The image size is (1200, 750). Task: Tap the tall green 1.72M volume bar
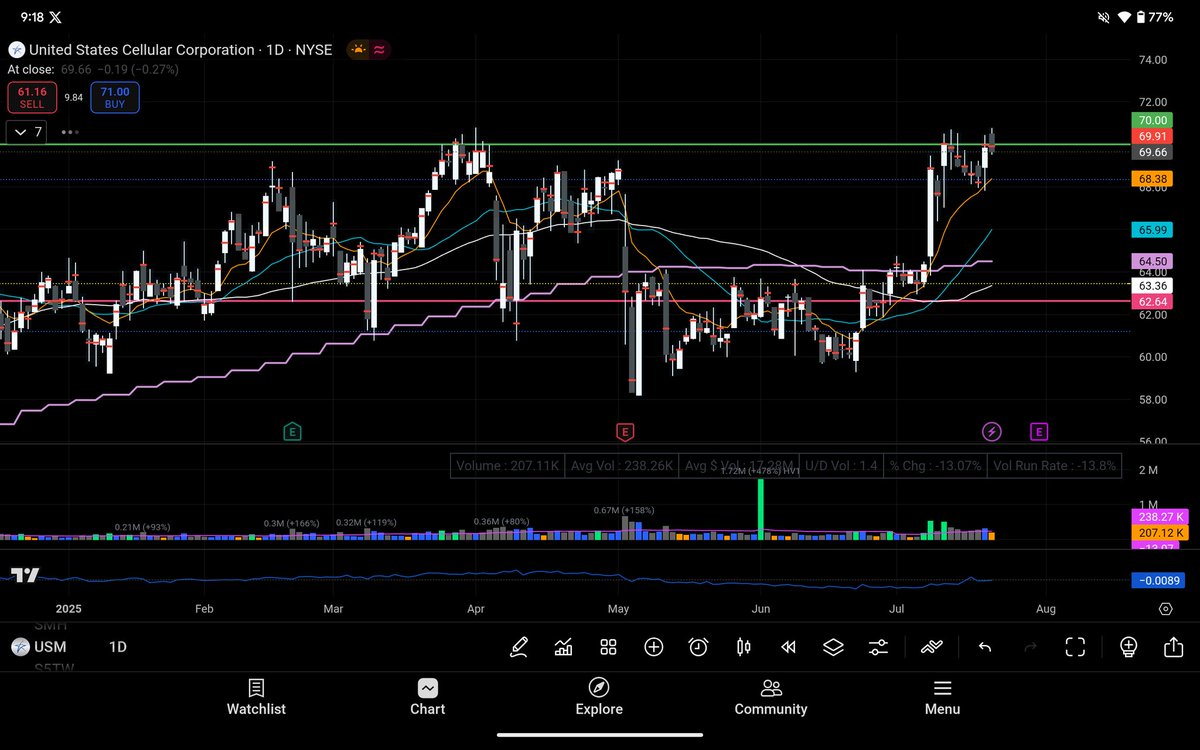(x=761, y=509)
